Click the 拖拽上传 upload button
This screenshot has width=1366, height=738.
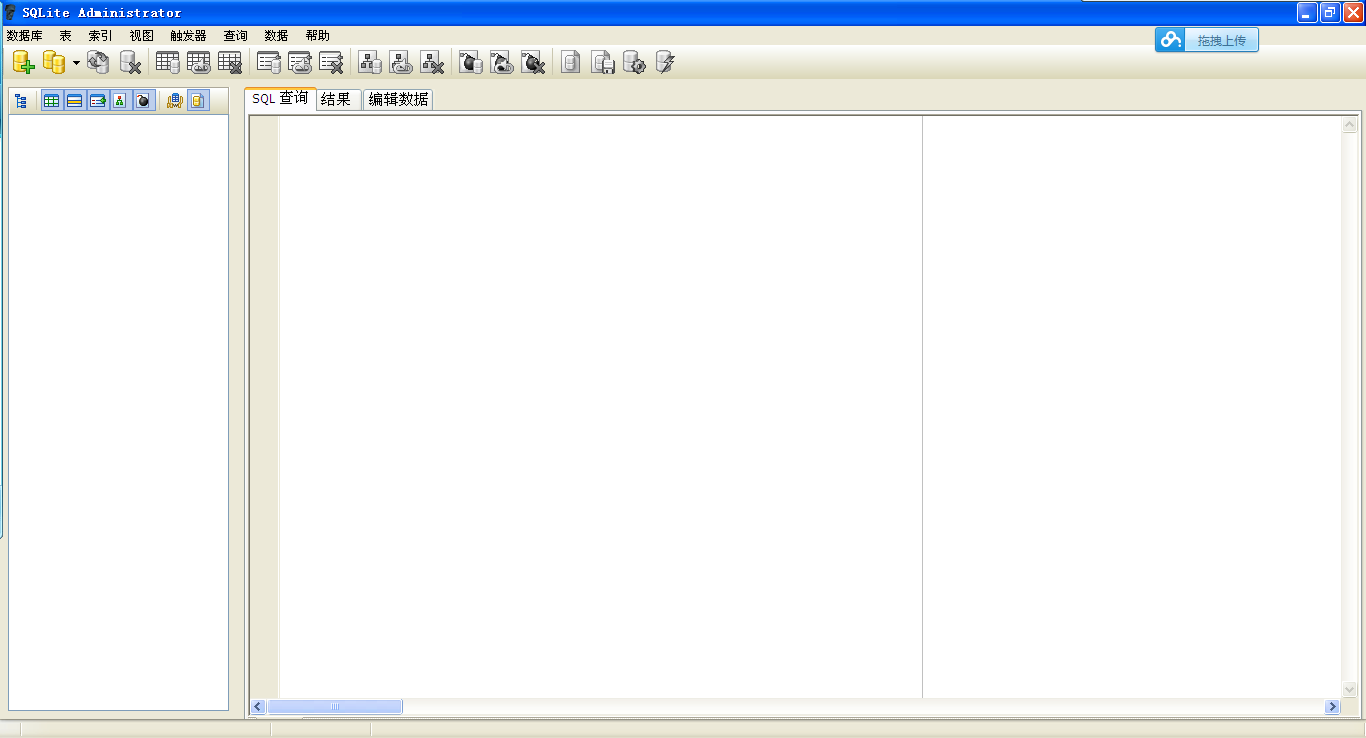pyautogui.click(x=1207, y=40)
